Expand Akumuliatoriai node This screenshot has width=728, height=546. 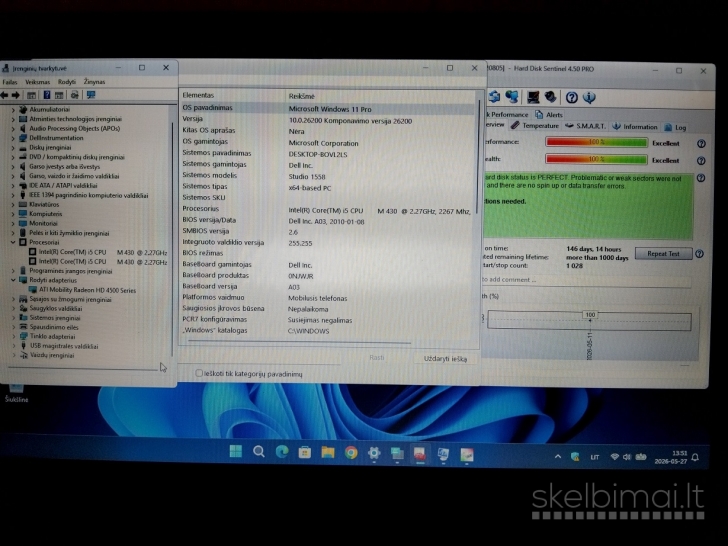[13, 110]
